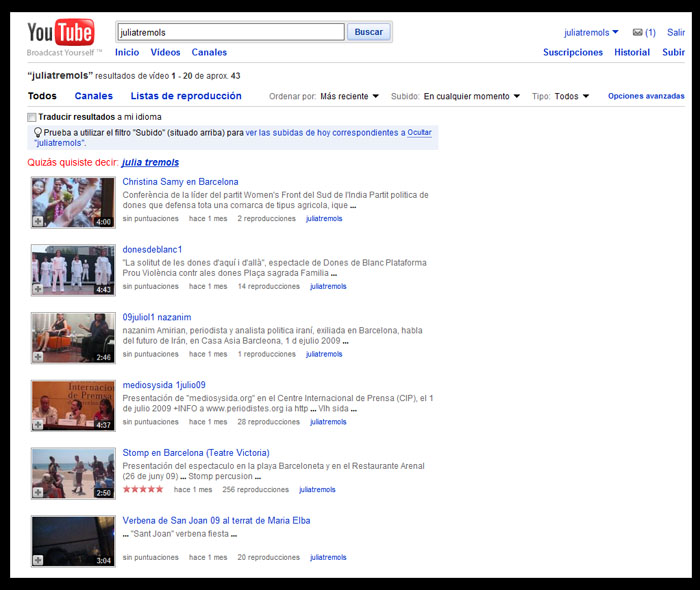This screenshot has width=700, height=590.
Task: Open Verbena de San Joan 09 title
Action: [x=216, y=521]
